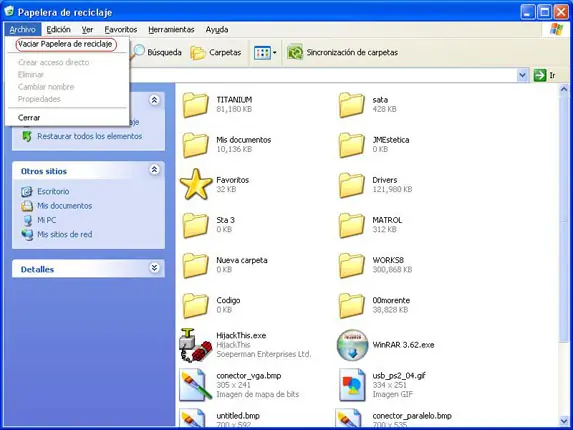The width and height of the screenshot is (573, 430).
Task: Click Restaurar todos los elementos link
Action: coord(90,136)
